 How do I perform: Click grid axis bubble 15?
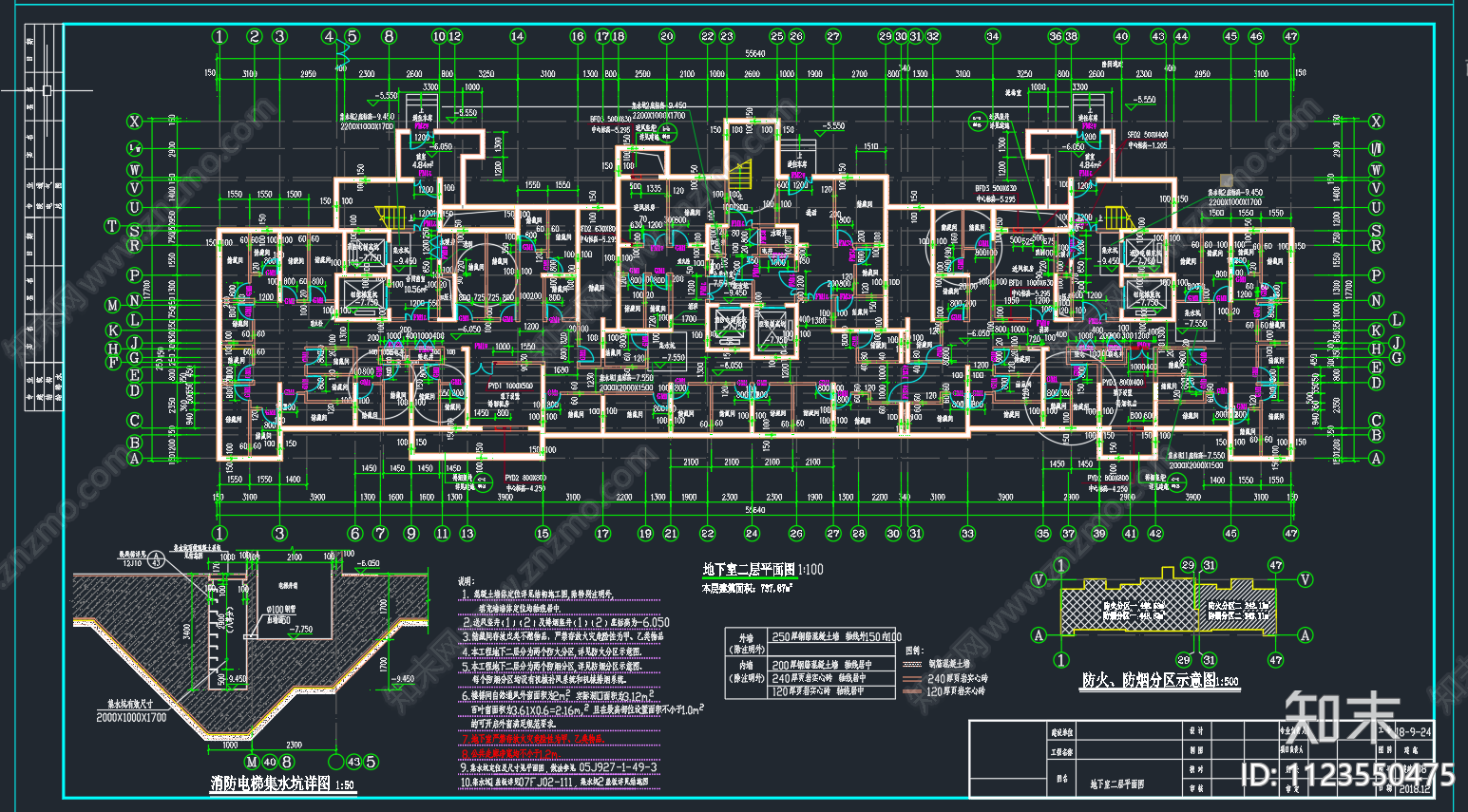point(543,534)
